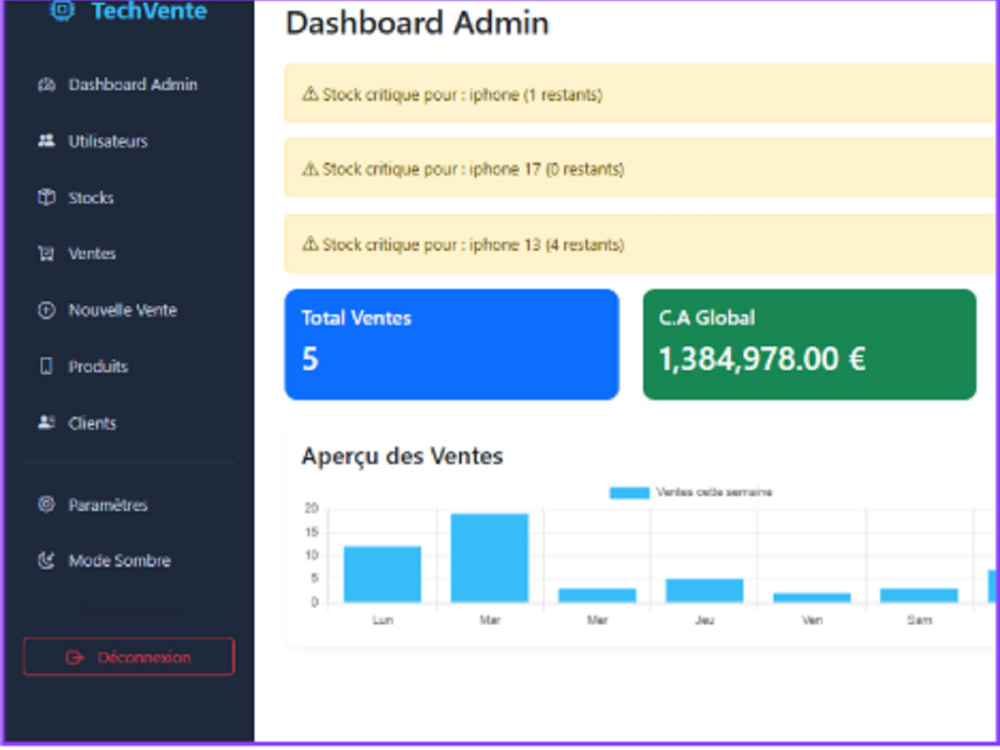1000x750 pixels.
Task: Click 'Stock critique pour : iphone 13 (4 restants)' text
Action: point(473,244)
